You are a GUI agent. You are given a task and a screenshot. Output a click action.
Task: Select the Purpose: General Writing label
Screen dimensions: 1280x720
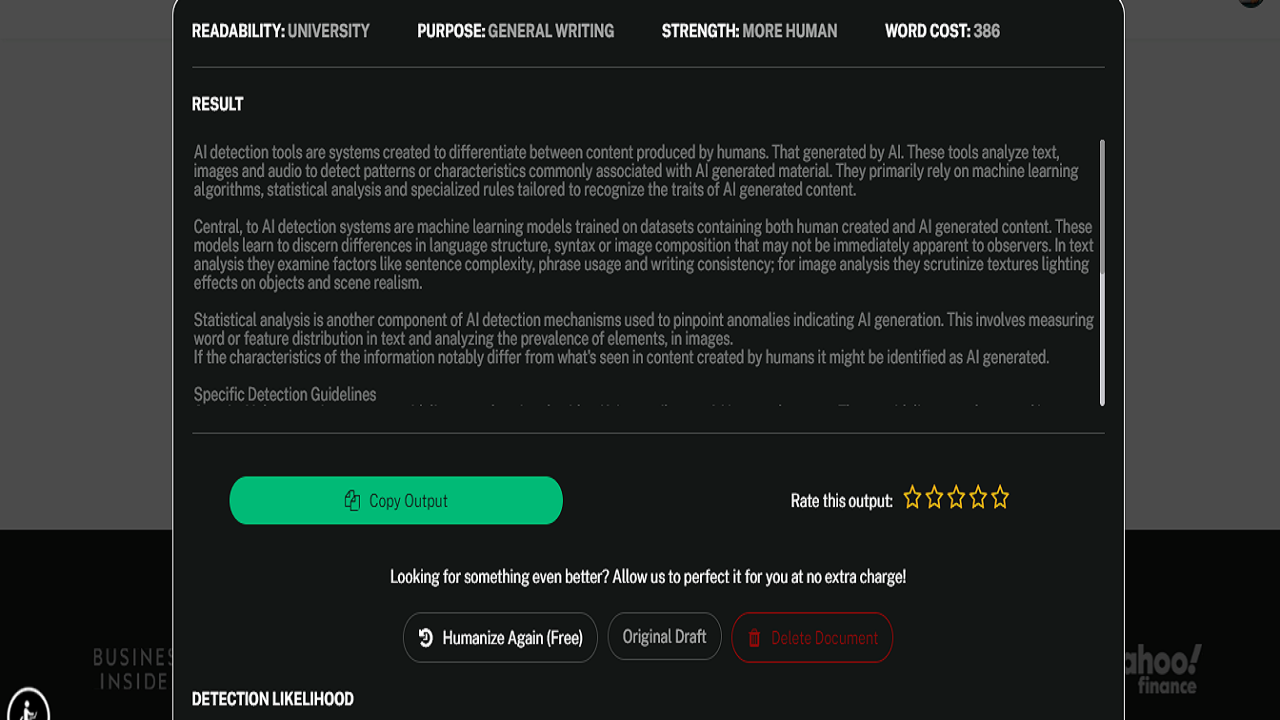point(515,31)
